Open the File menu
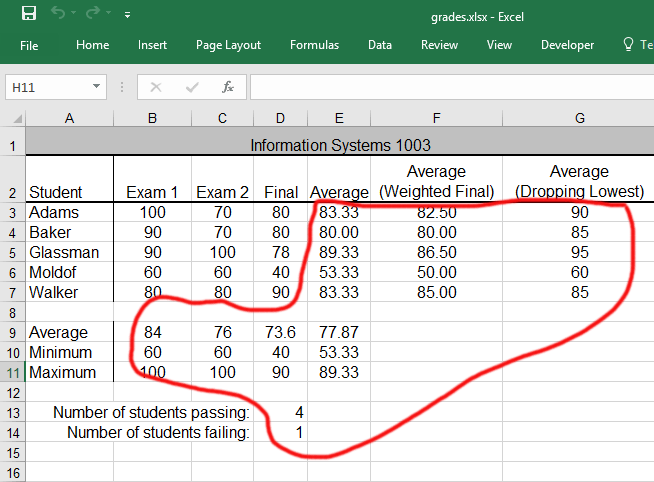This screenshot has width=654, height=482. [29, 45]
